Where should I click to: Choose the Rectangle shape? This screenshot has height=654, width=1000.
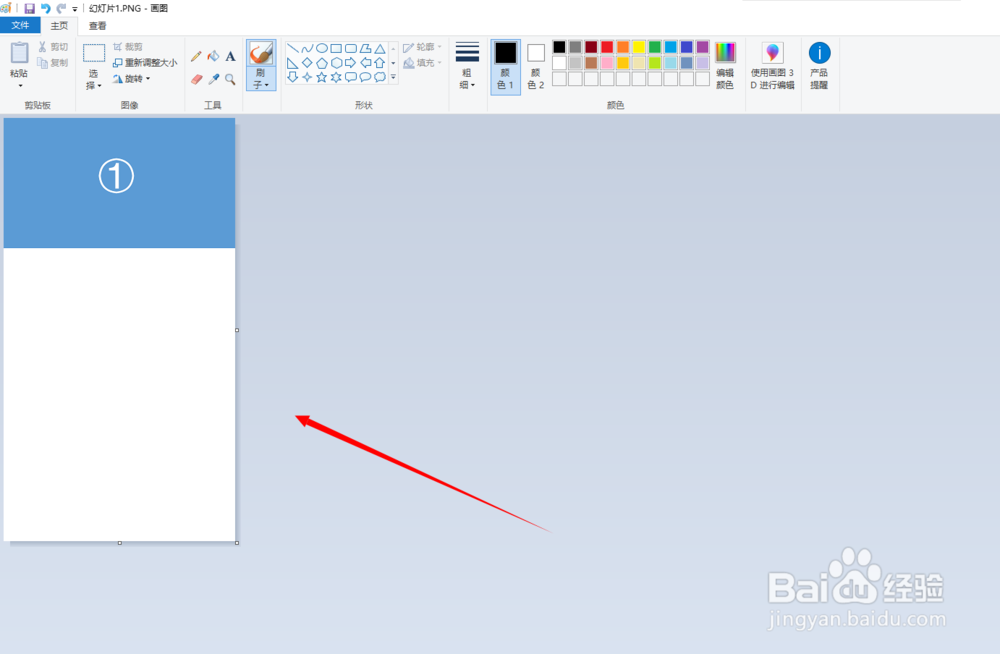(336, 48)
